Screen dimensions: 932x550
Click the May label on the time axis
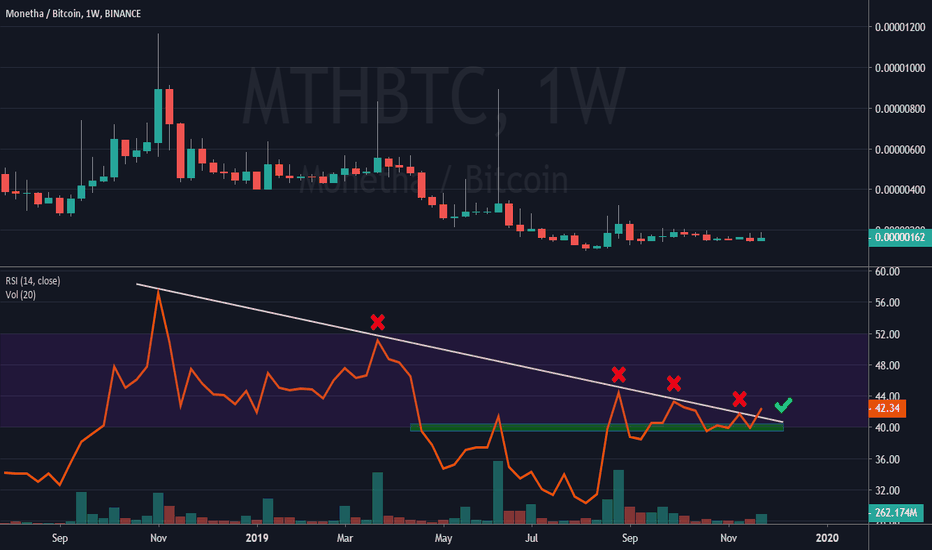pyautogui.click(x=443, y=538)
